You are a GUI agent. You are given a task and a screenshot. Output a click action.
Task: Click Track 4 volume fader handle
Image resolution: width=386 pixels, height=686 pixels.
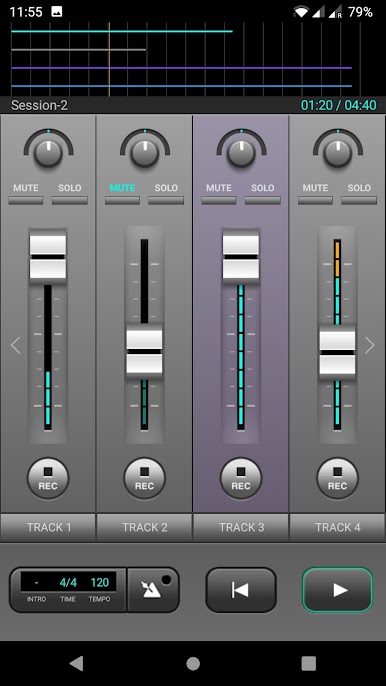[337, 352]
